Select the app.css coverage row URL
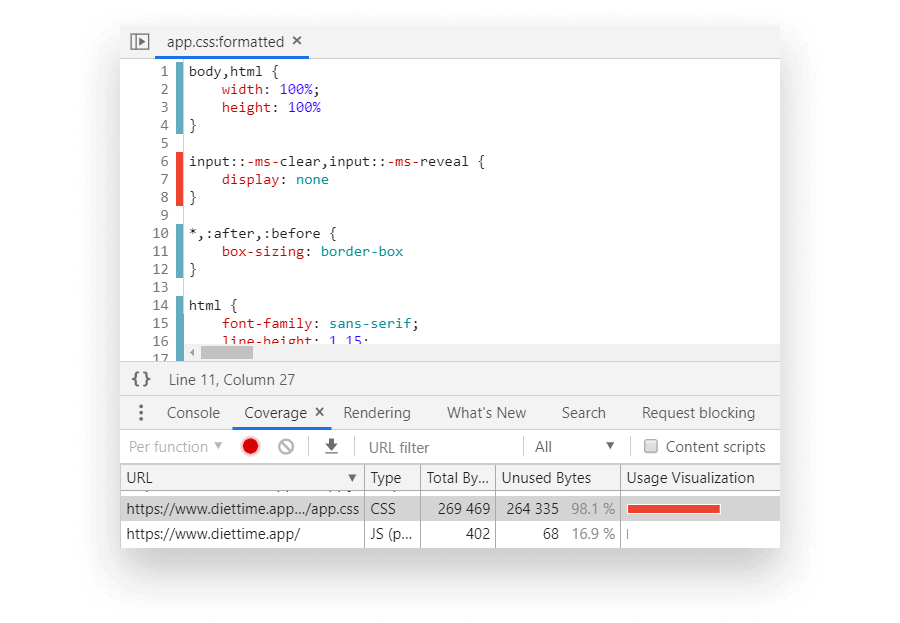 point(242,509)
